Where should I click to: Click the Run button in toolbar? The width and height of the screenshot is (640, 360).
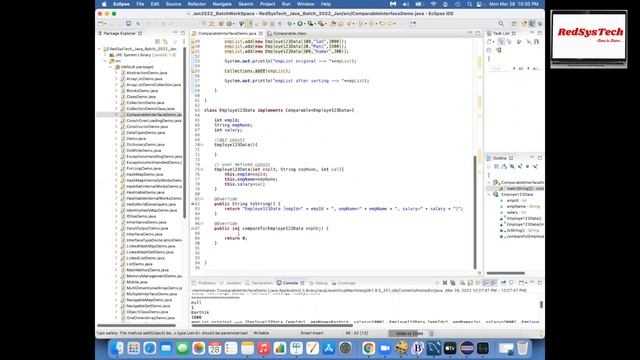(x=300, y=24)
